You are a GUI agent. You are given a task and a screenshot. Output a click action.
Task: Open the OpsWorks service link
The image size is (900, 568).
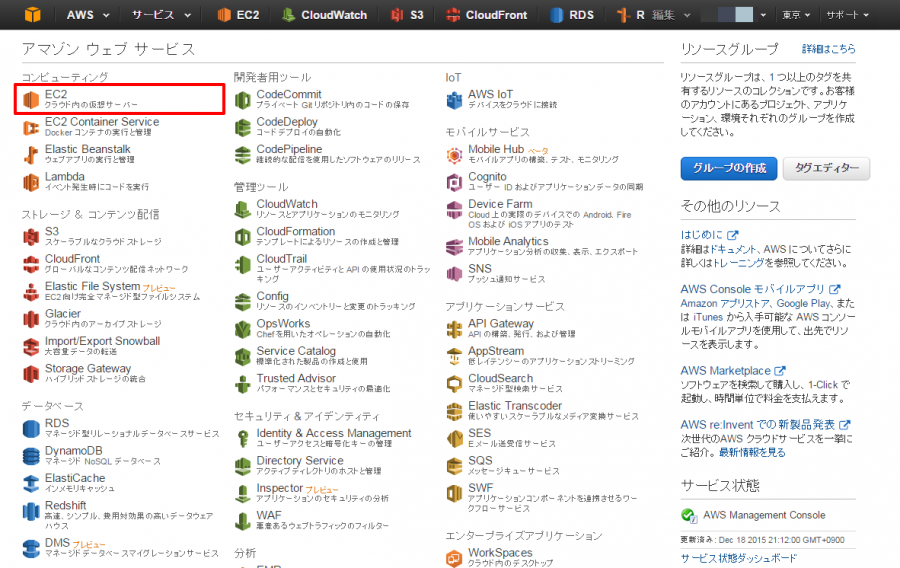[283, 324]
